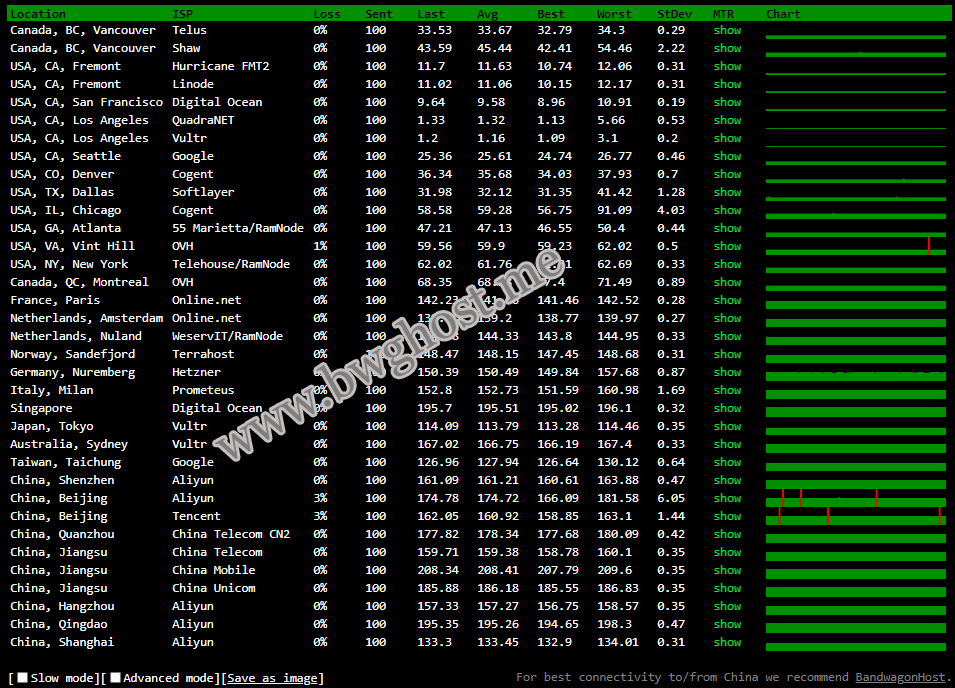Show MTR for Shenzhen Aliyun row
The width and height of the screenshot is (955, 688).
[x=727, y=480]
